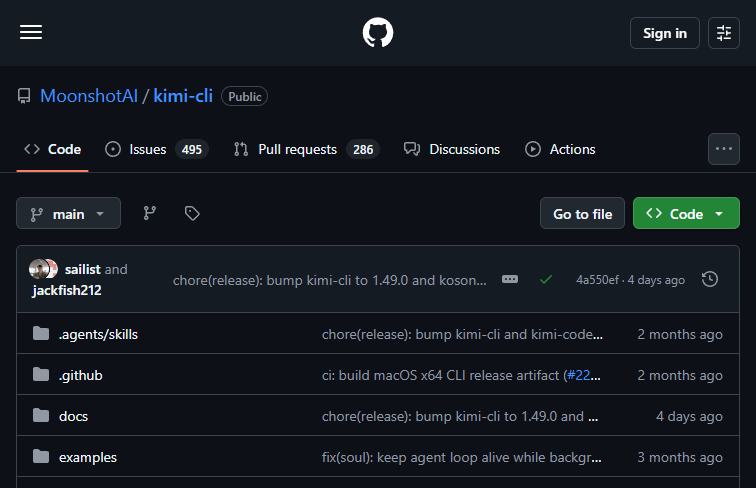Click folder icon beside examples

coord(41,456)
